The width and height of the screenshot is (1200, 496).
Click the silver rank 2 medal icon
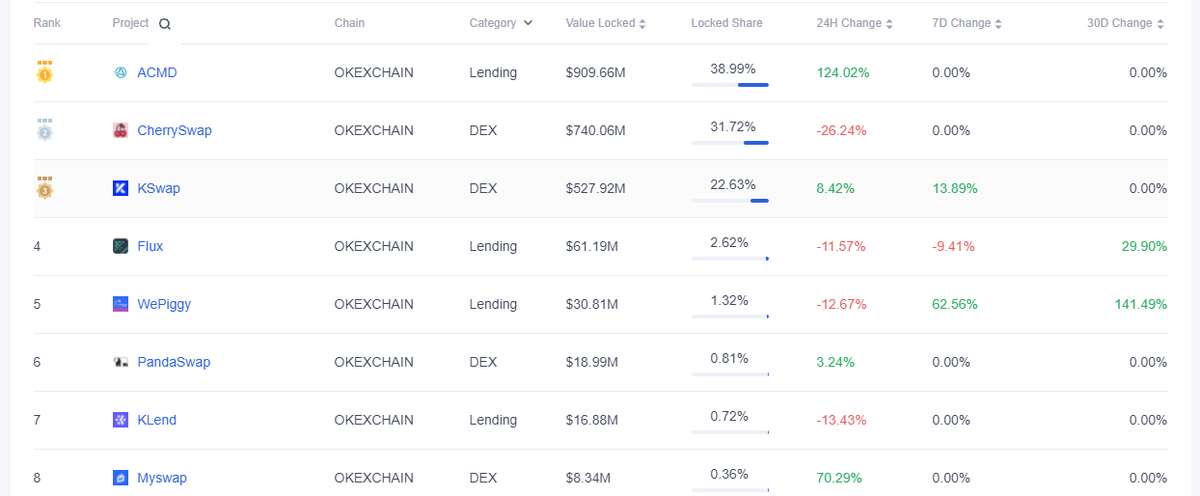44,130
